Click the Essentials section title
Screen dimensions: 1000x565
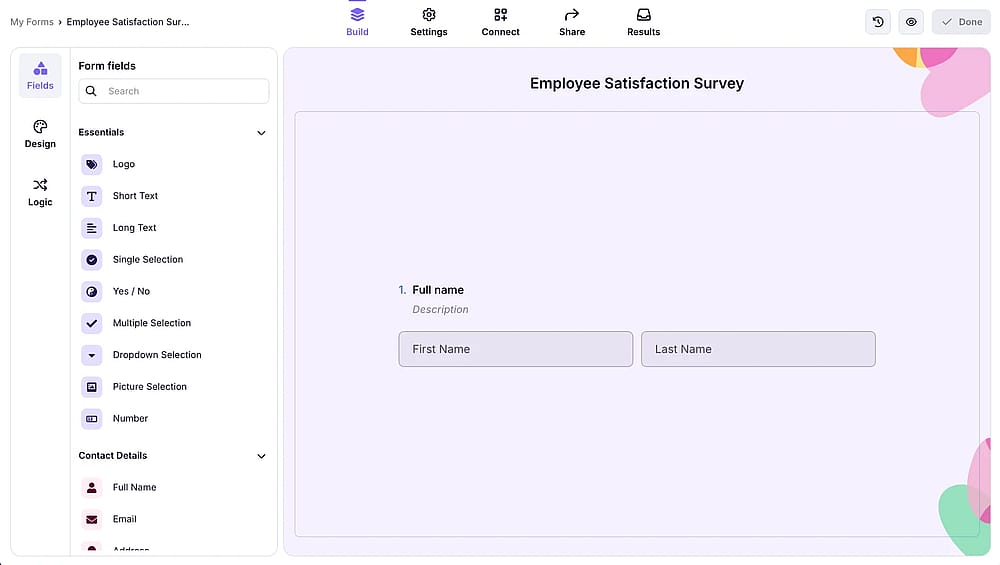coord(101,133)
